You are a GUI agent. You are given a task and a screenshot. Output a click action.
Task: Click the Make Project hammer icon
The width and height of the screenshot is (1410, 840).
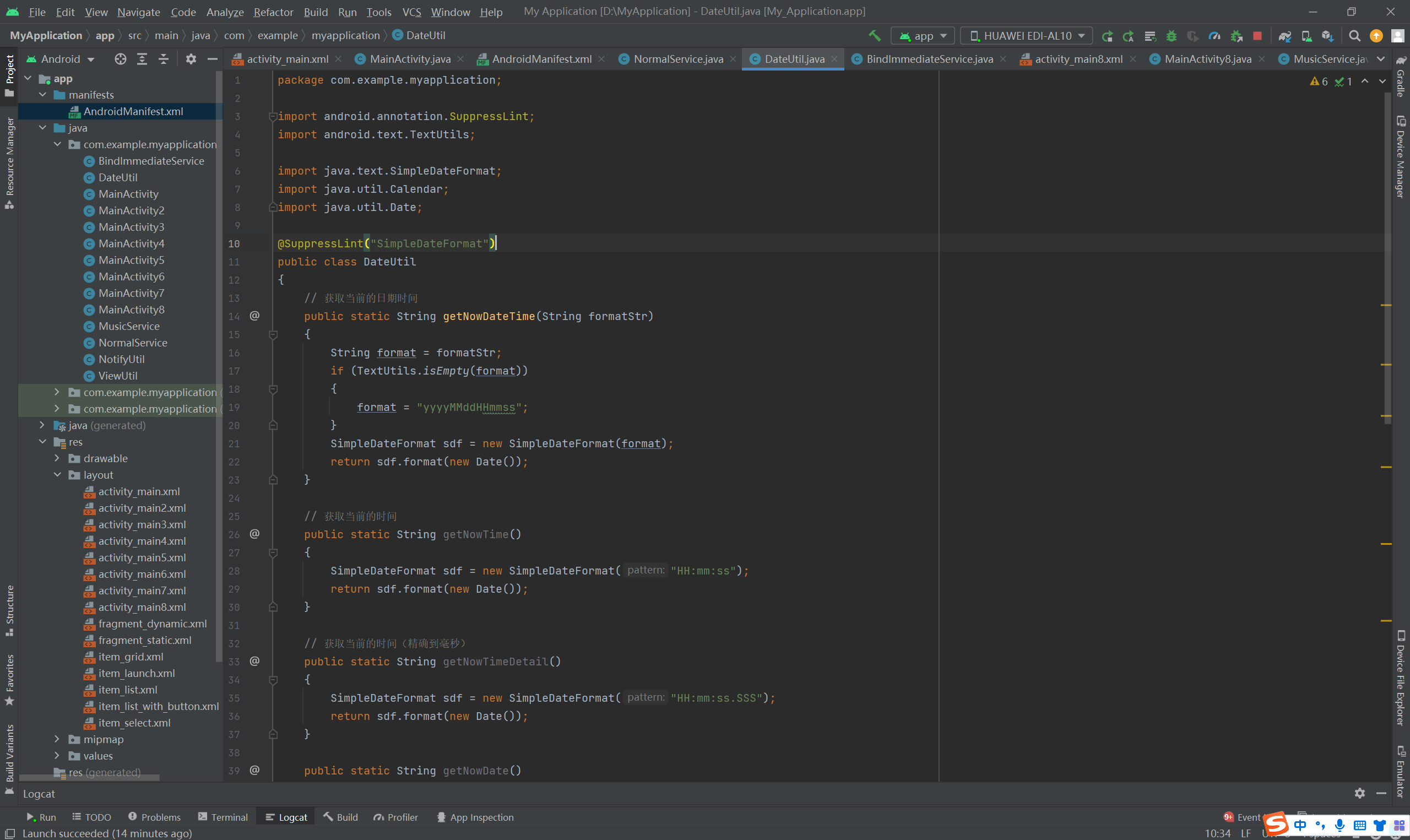(x=874, y=36)
